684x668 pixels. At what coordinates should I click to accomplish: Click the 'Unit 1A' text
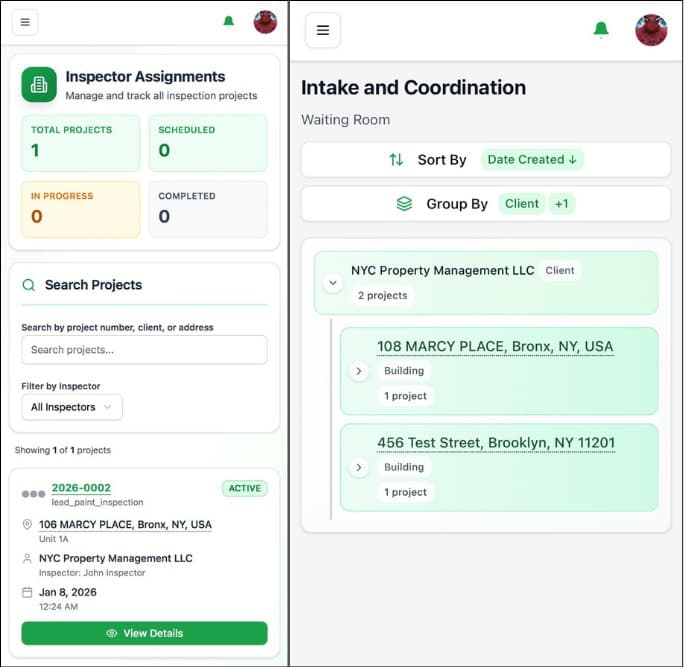(54, 539)
